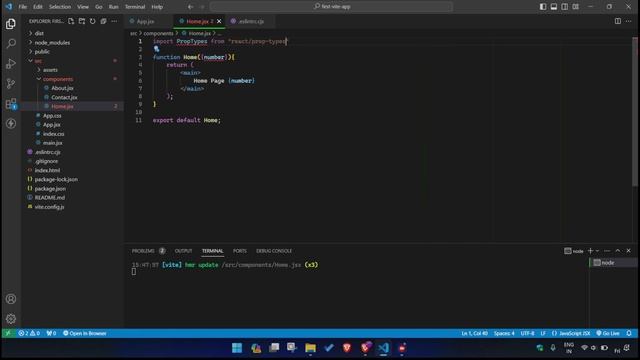Toggle secondary side bar visibility
The height and width of the screenshot is (360, 640).
pyautogui.click(x=564, y=7)
